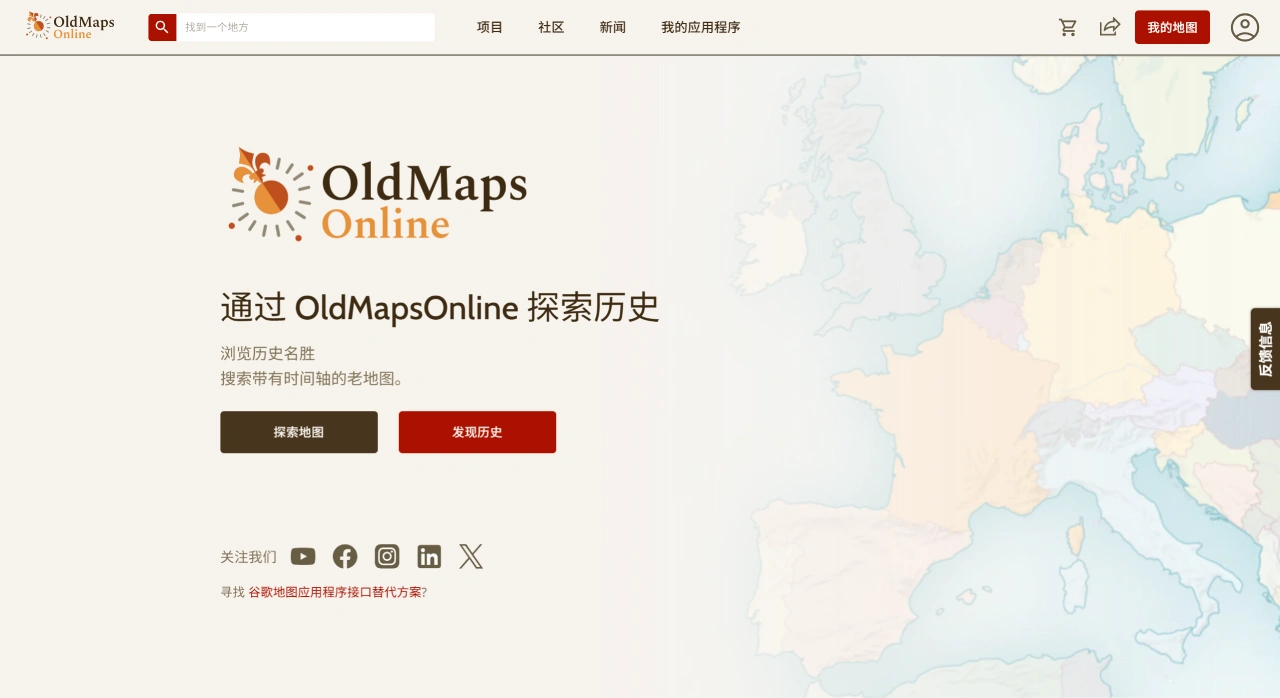This screenshot has width=1280, height=698.
Task: Open the Instagram social icon
Action: tap(387, 557)
